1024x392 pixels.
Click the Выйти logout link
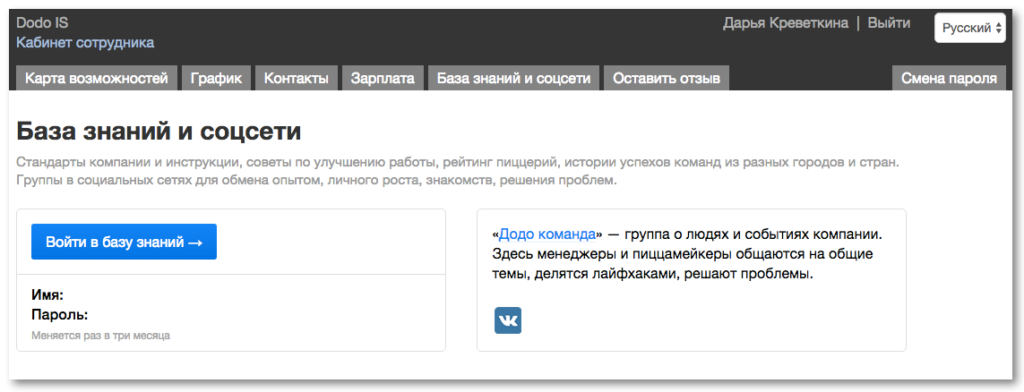tap(889, 24)
